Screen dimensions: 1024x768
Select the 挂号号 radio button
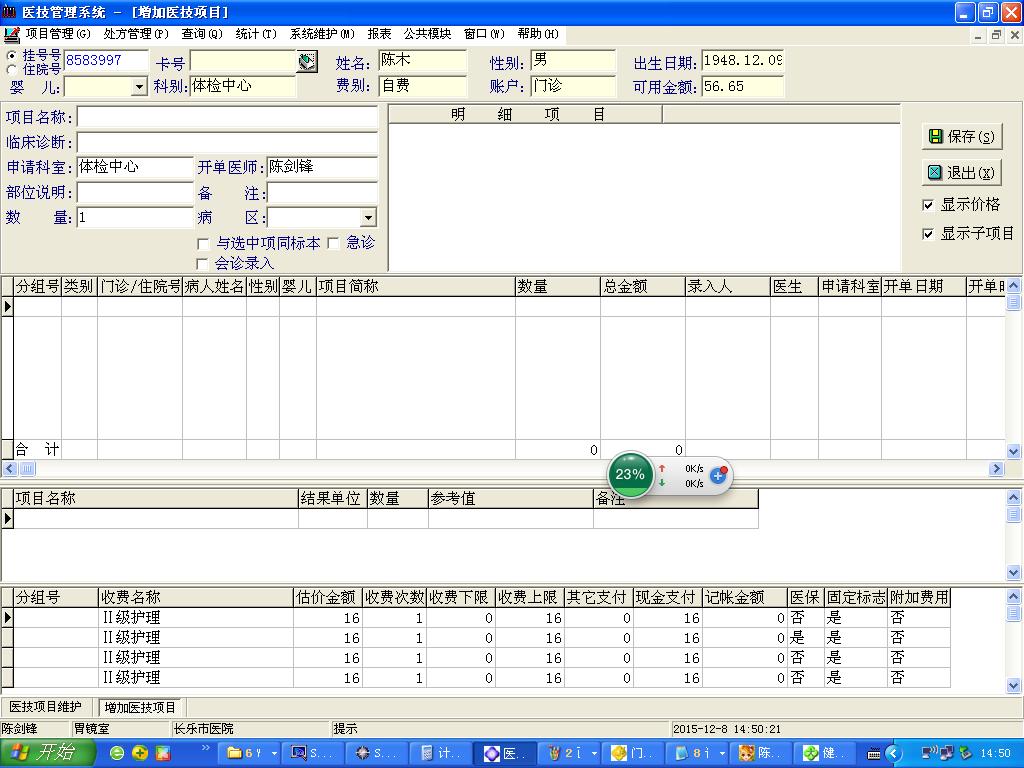(x=12, y=55)
